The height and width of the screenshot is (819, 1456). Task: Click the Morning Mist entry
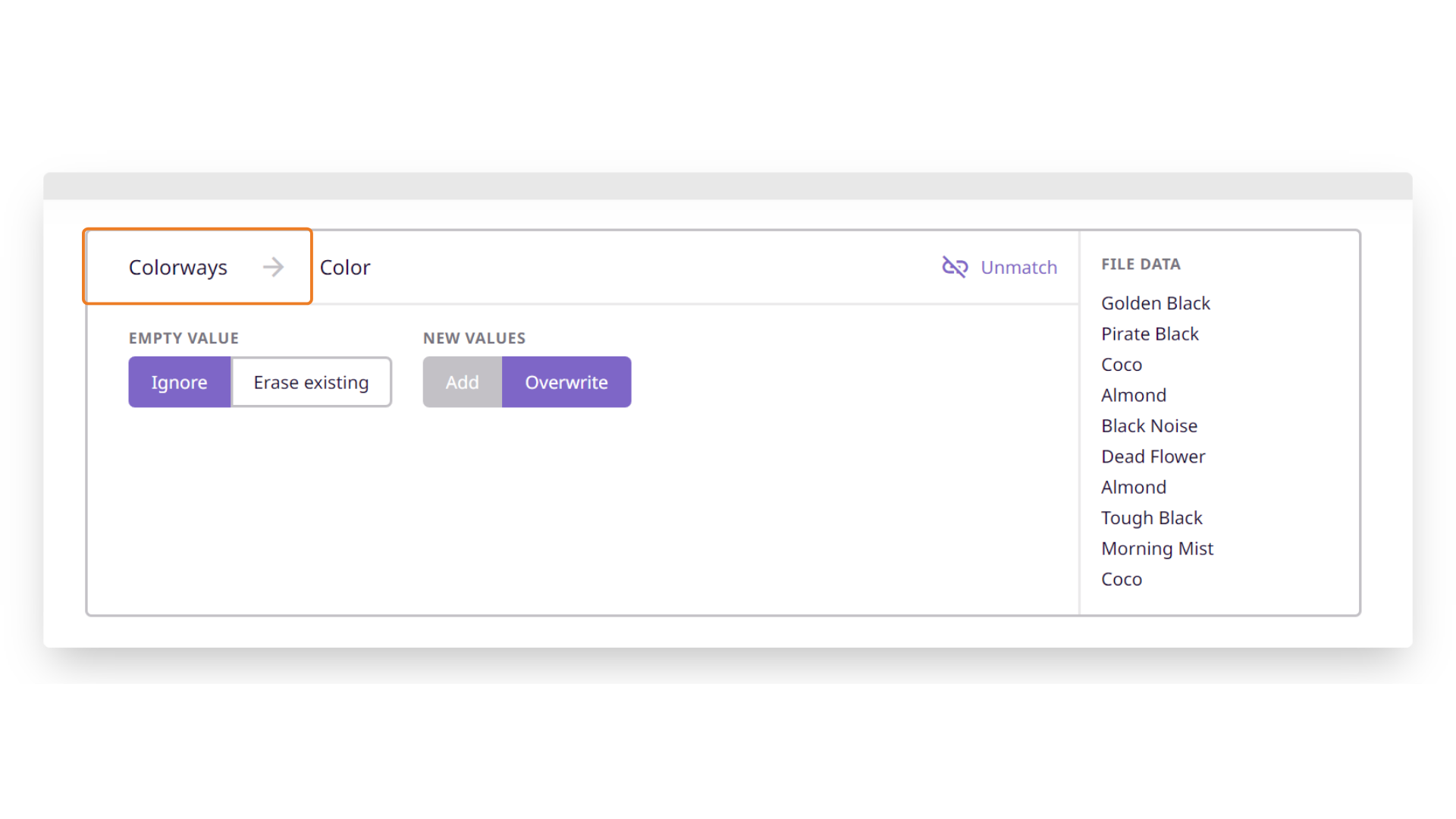[x=1158, y=548]
